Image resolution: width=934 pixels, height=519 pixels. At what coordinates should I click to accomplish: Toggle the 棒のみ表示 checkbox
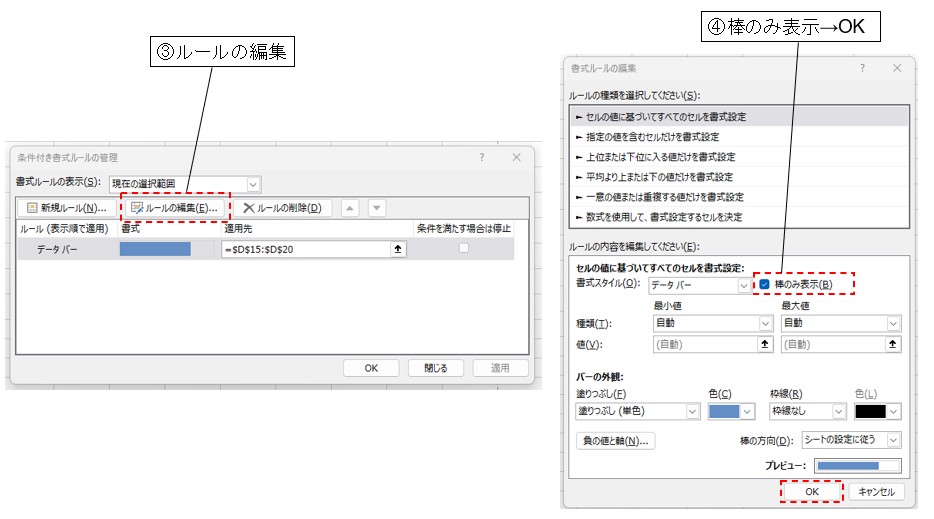[764, 285]
